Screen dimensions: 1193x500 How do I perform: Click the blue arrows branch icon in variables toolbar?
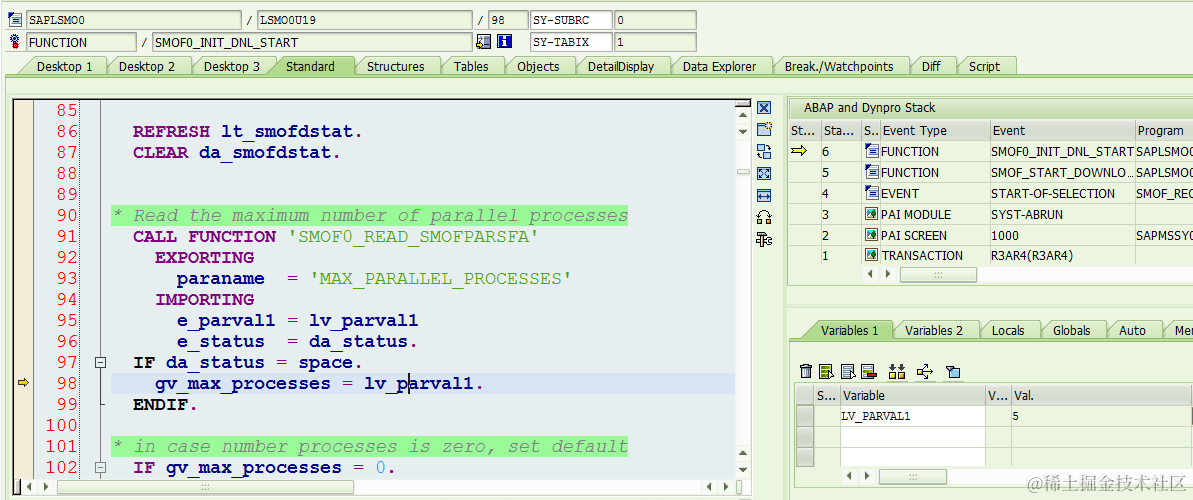point(924,371)
